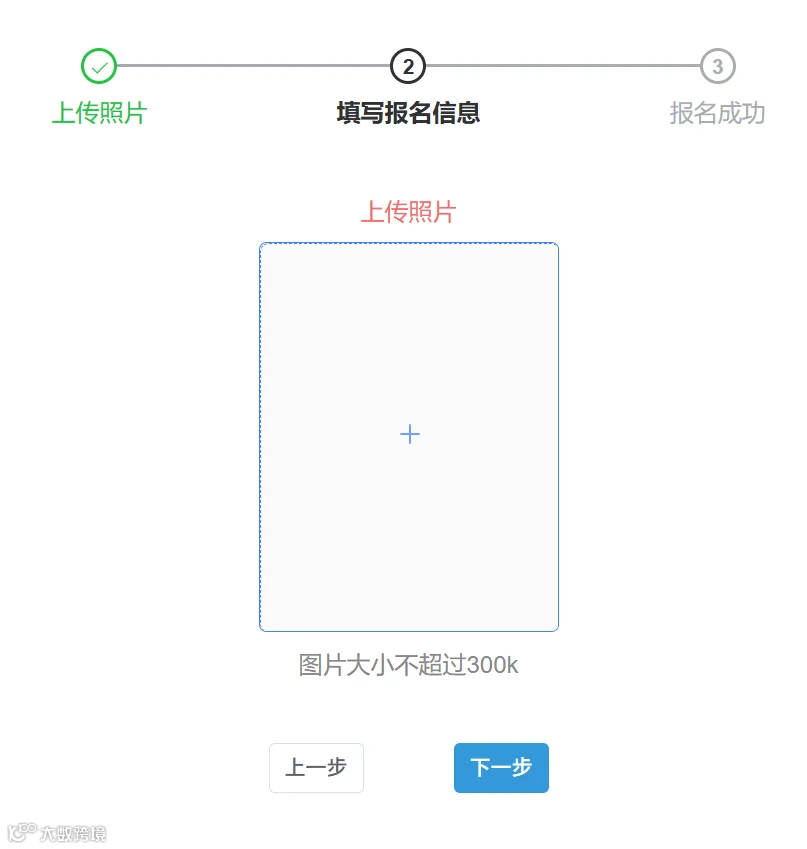Add a photo using the plus sign
Image resolution: width=807 pixels, height=849 pixels.
click(409, 434)
